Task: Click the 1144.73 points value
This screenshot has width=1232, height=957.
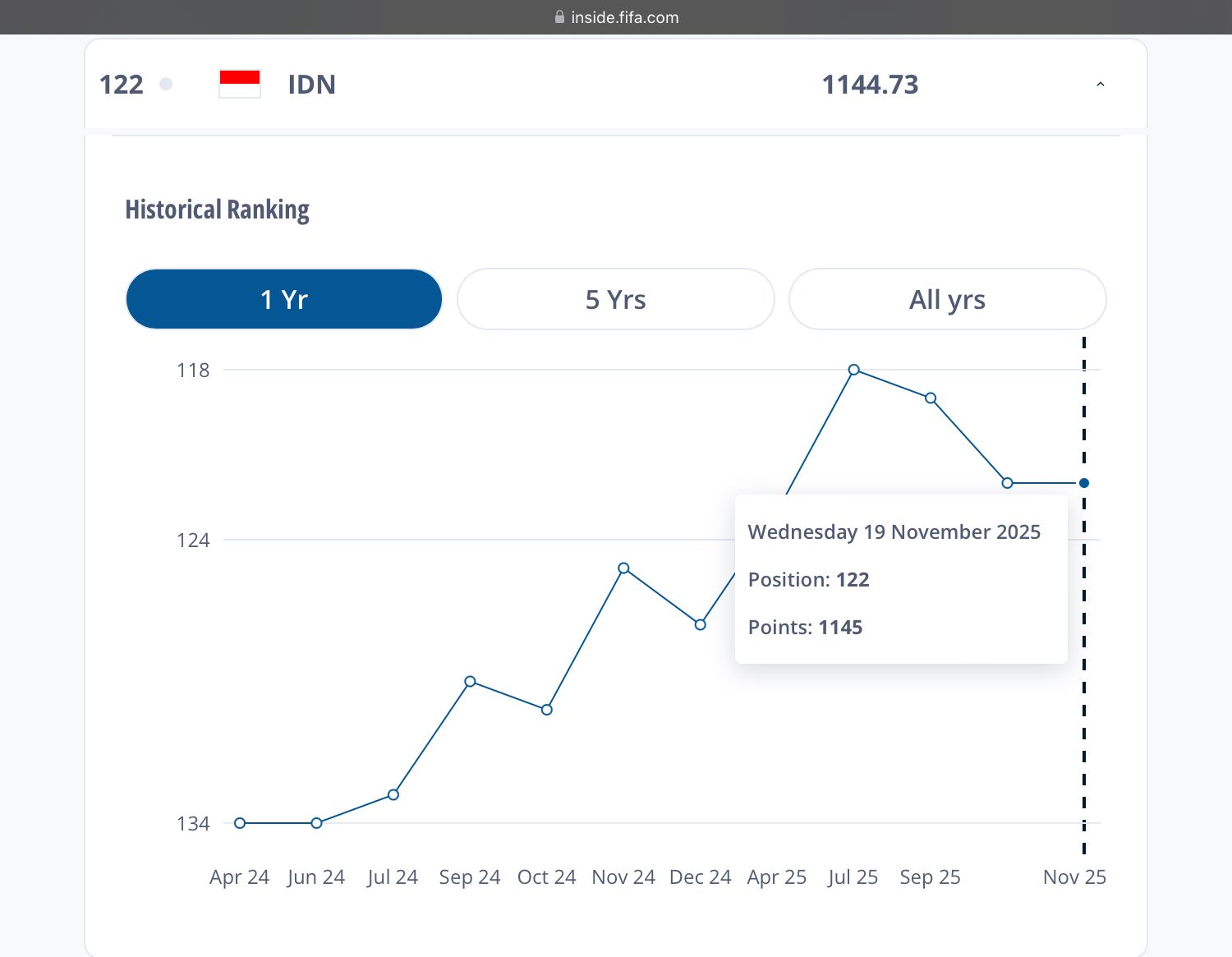Action: click(x=871, y=85)
